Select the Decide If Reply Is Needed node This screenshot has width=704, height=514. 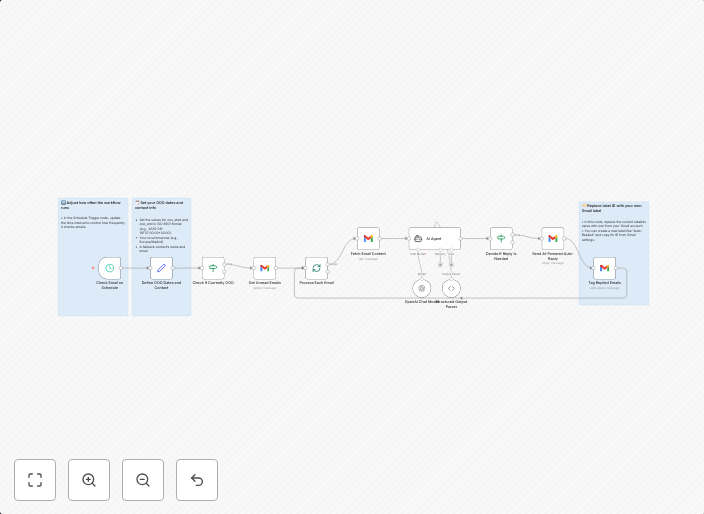501,238
